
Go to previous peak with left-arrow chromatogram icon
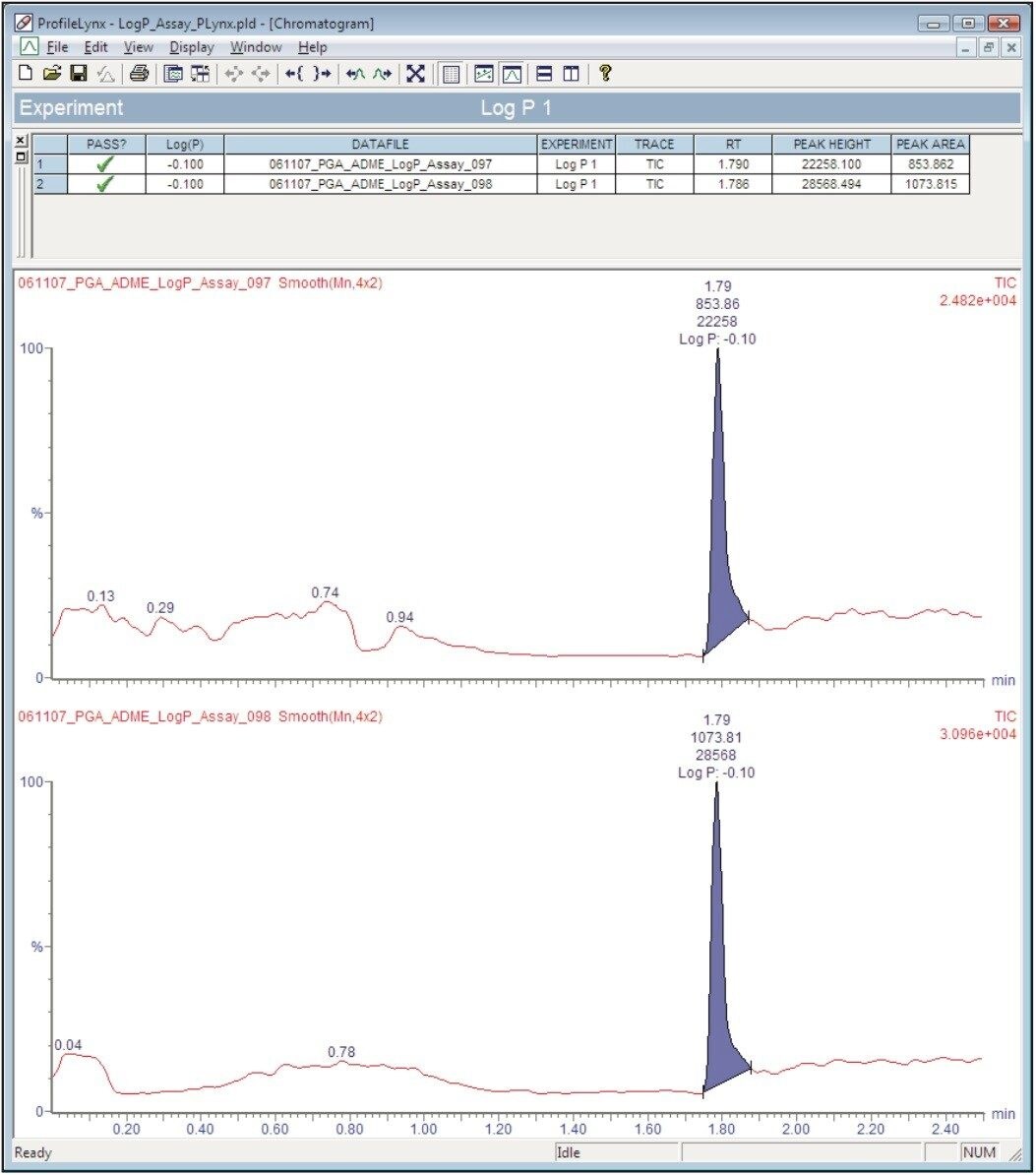[355, 74]
